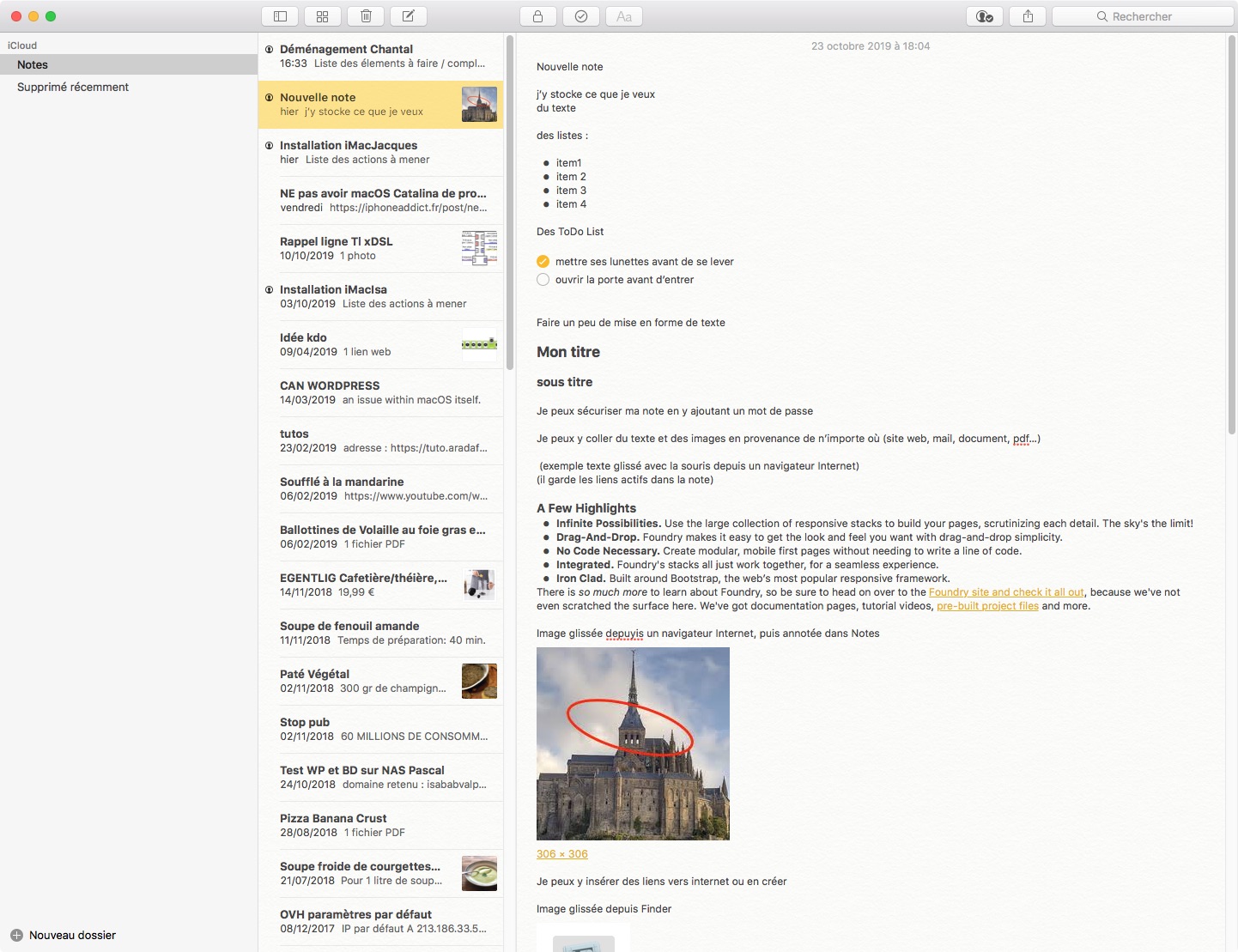The height and width of the screenshot is (952, 1238).
Task: Toggle the folders sidebar visibility icon
Action: 280,16
